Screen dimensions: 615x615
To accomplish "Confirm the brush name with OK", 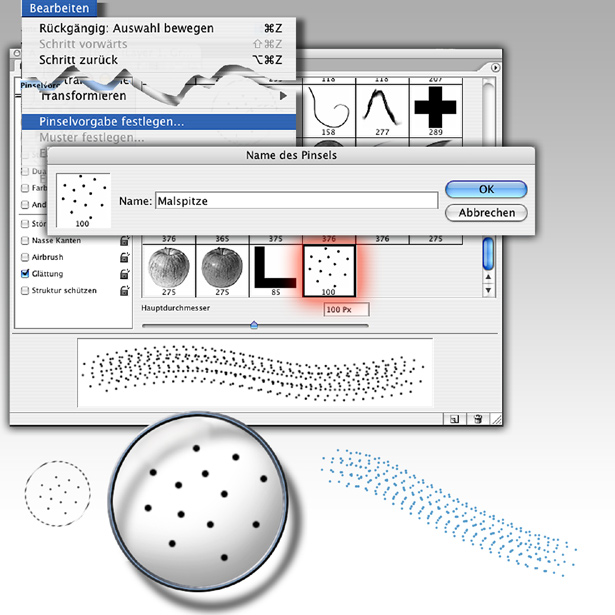I will click(x=486, y=189).
